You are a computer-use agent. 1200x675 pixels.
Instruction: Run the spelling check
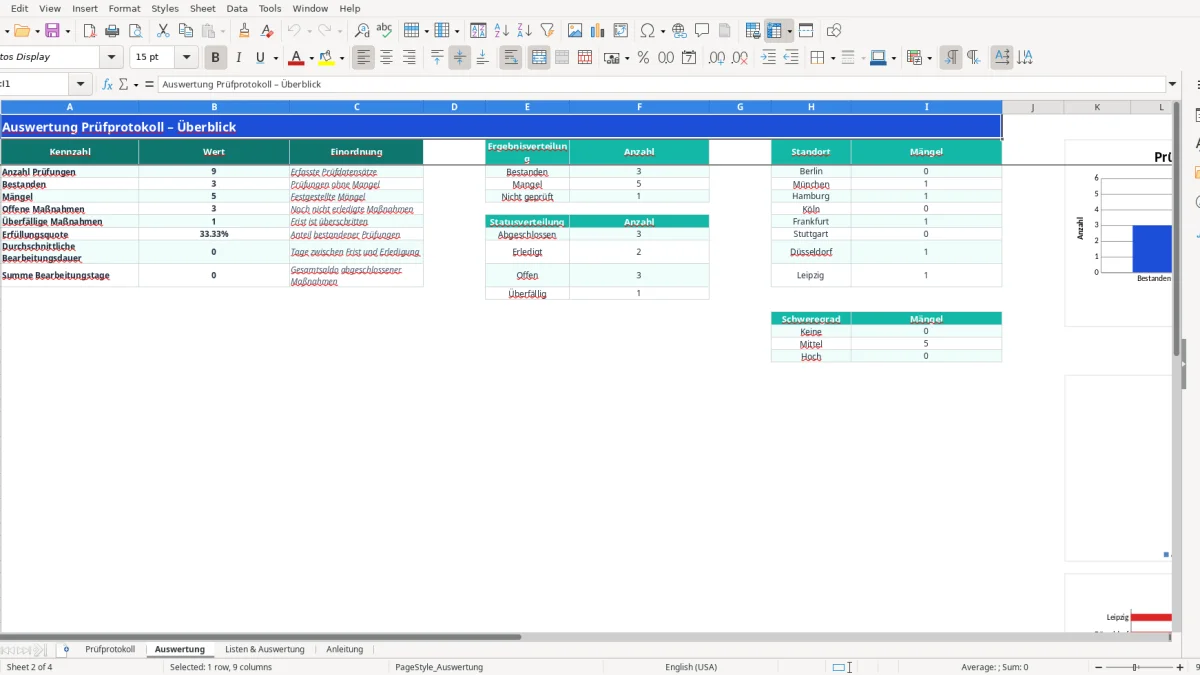coord(384,31)
